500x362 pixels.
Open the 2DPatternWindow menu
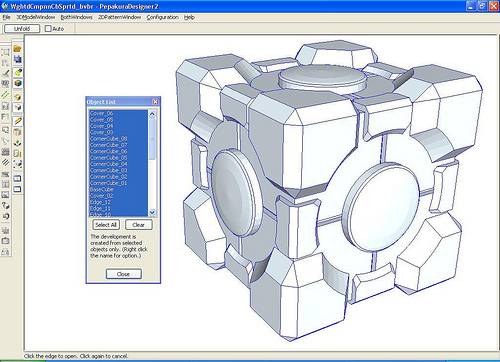(x=119, y=17)
